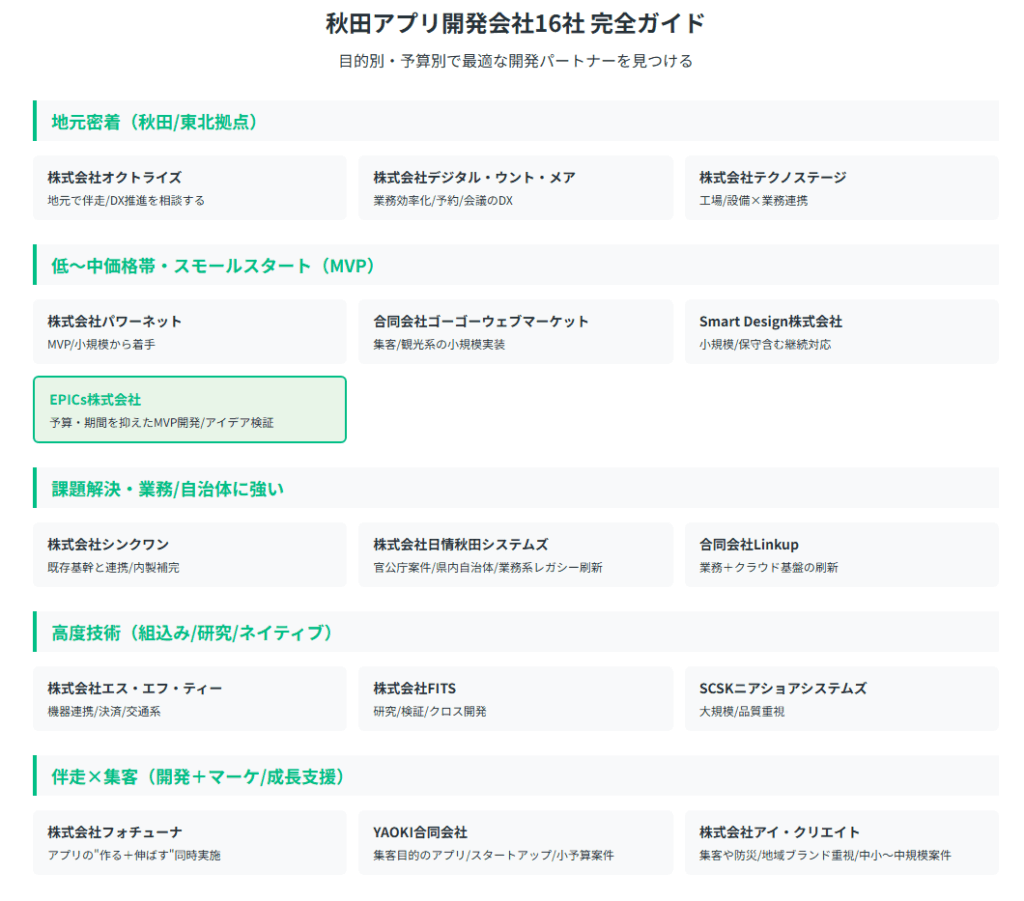Open the 株式会社日情秋田システムズ card
The image size is (1024, 901).
(x=515, y=555)
